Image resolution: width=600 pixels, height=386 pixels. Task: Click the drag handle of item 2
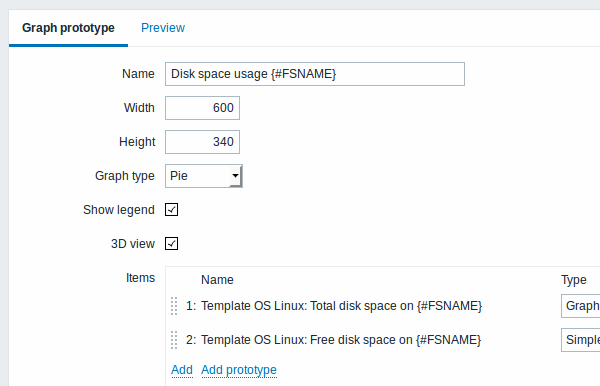174,340
